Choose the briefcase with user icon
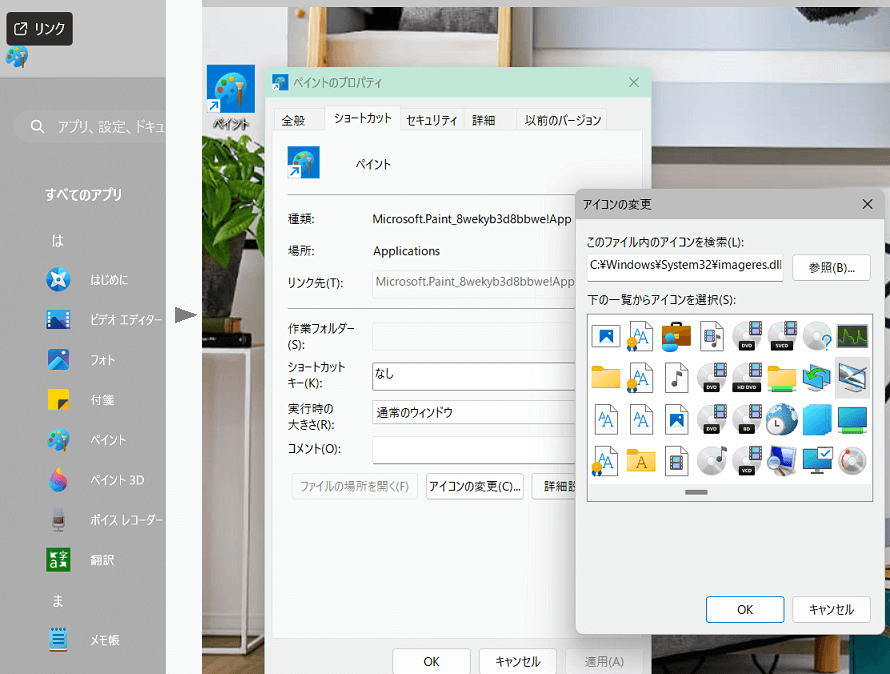890x674 pixels. (676, 336)
